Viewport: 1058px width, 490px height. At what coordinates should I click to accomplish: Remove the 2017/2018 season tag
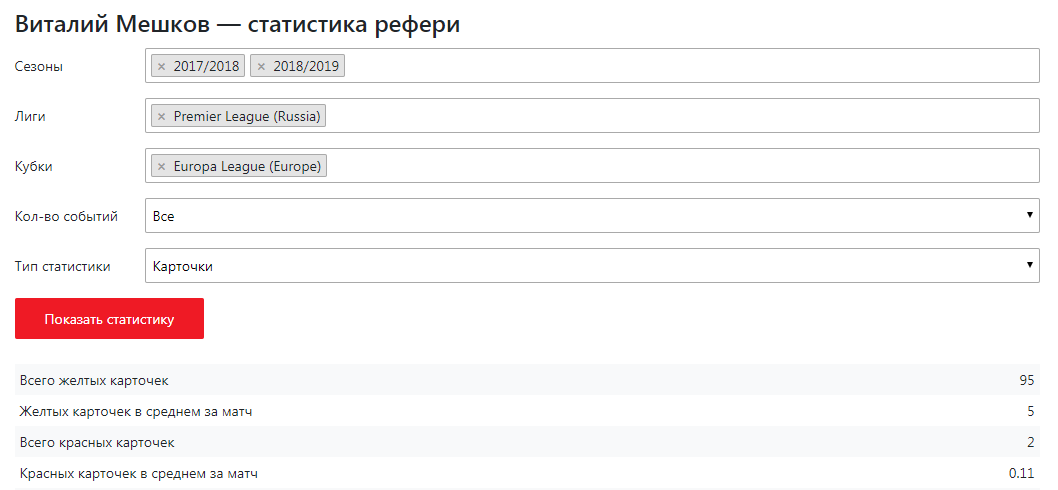pyautogui.click(x=161, y=67)
